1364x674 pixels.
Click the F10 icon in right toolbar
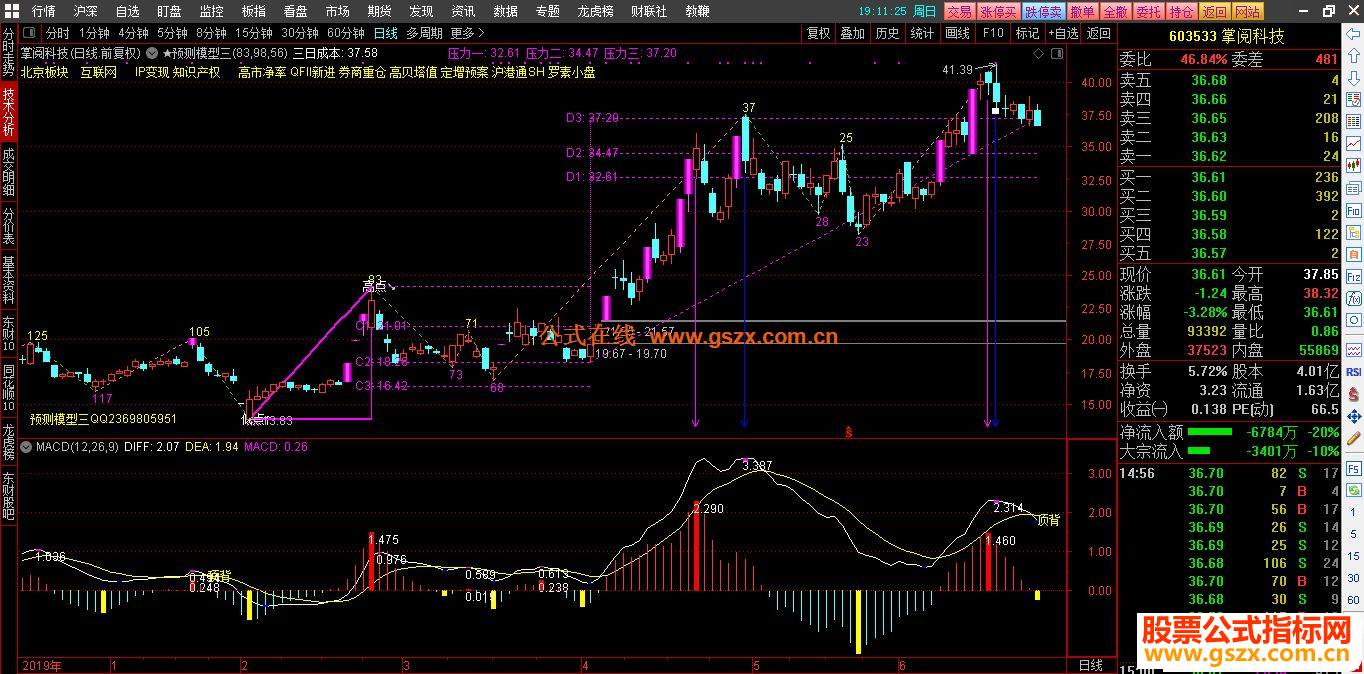(1353, 211)
